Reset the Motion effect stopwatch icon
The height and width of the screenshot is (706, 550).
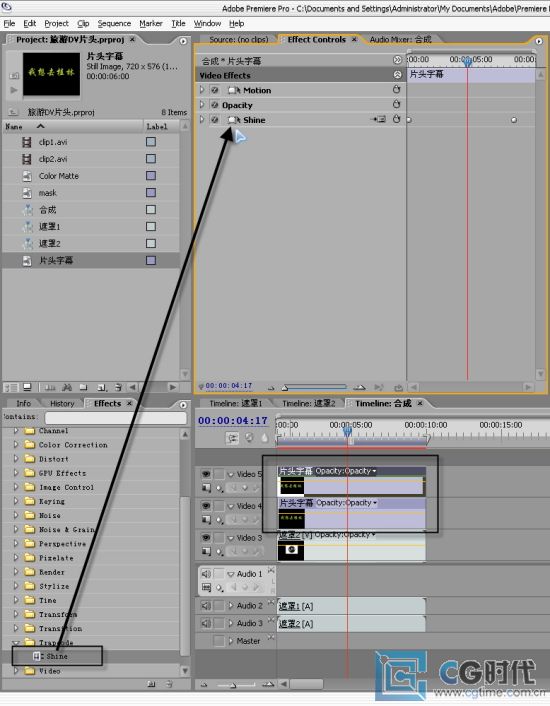(397, 90)
